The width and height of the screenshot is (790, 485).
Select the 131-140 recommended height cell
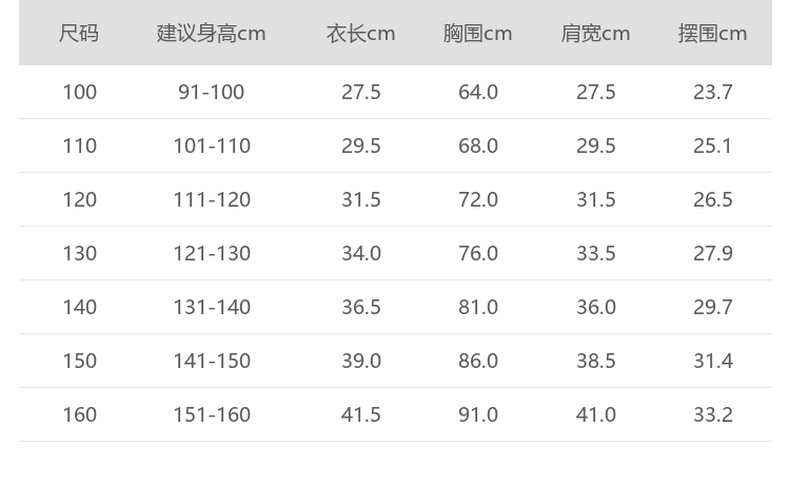[x=211, y=307]
